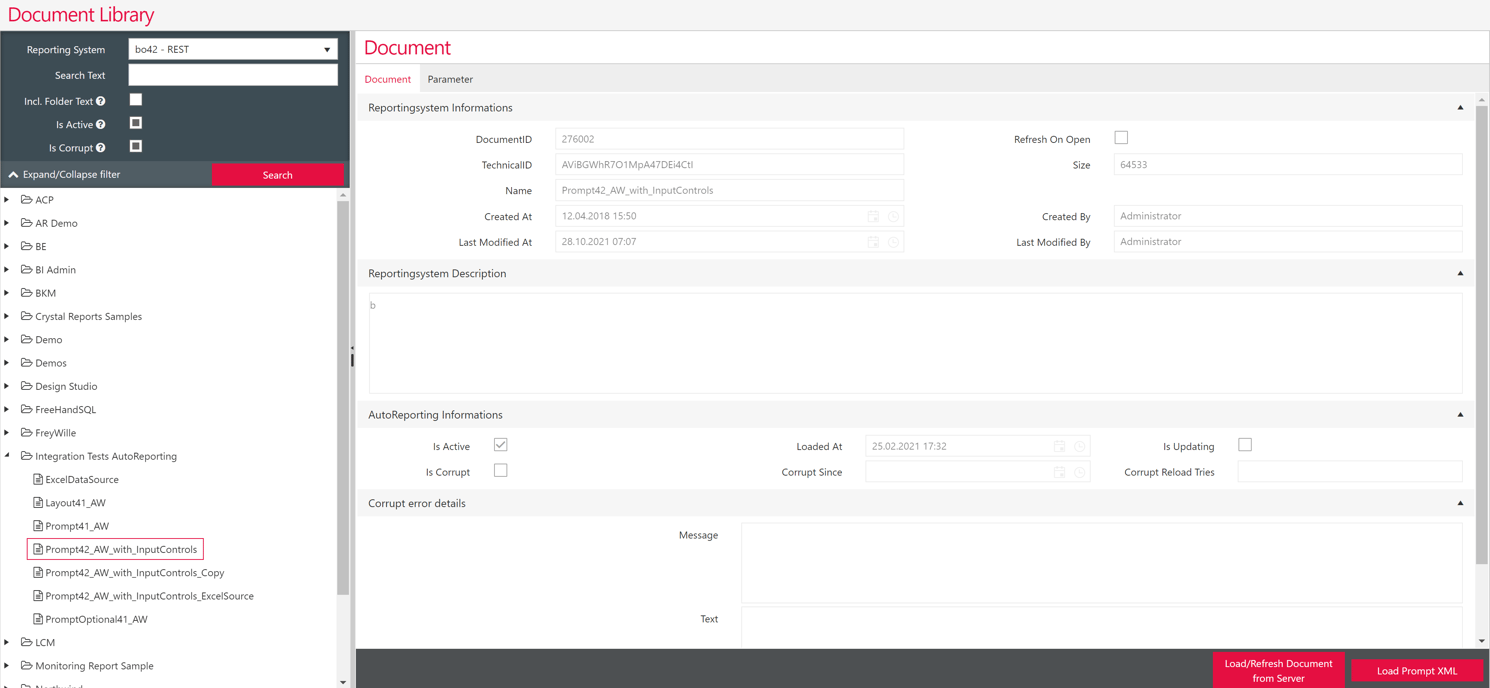Click the Crystal Reports Samples folder icon
Viewport: 1490px width, 688px height.
[x=27, y=316]
